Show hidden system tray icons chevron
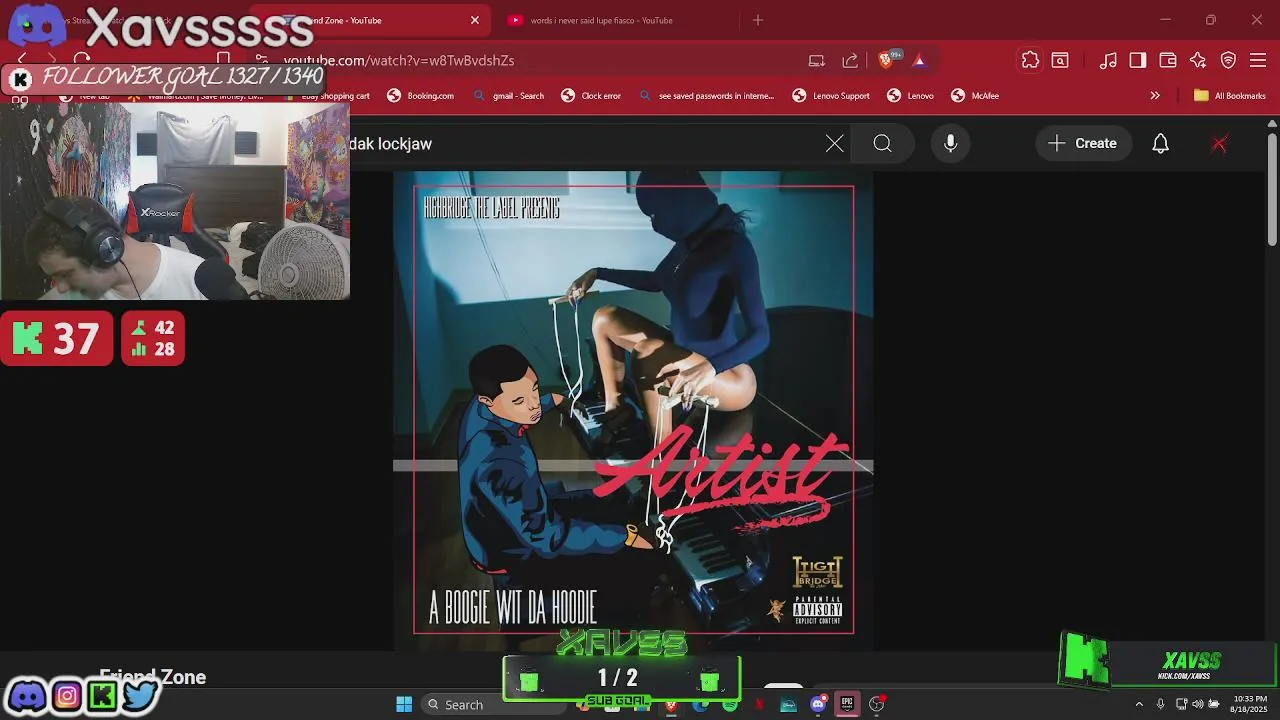 coord(1139,705)
